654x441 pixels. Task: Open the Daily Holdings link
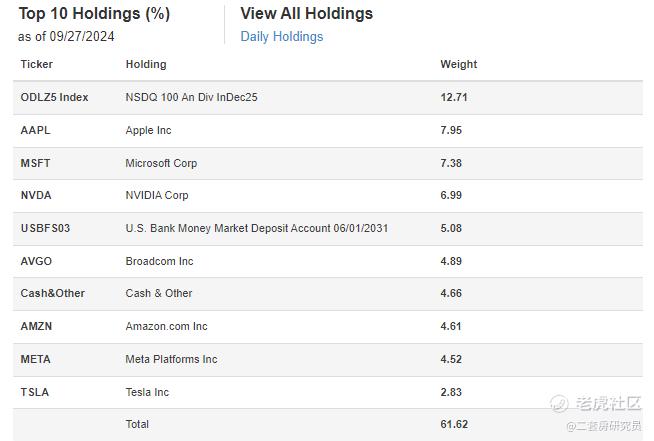pyautogui.click(x=281, y=37)
